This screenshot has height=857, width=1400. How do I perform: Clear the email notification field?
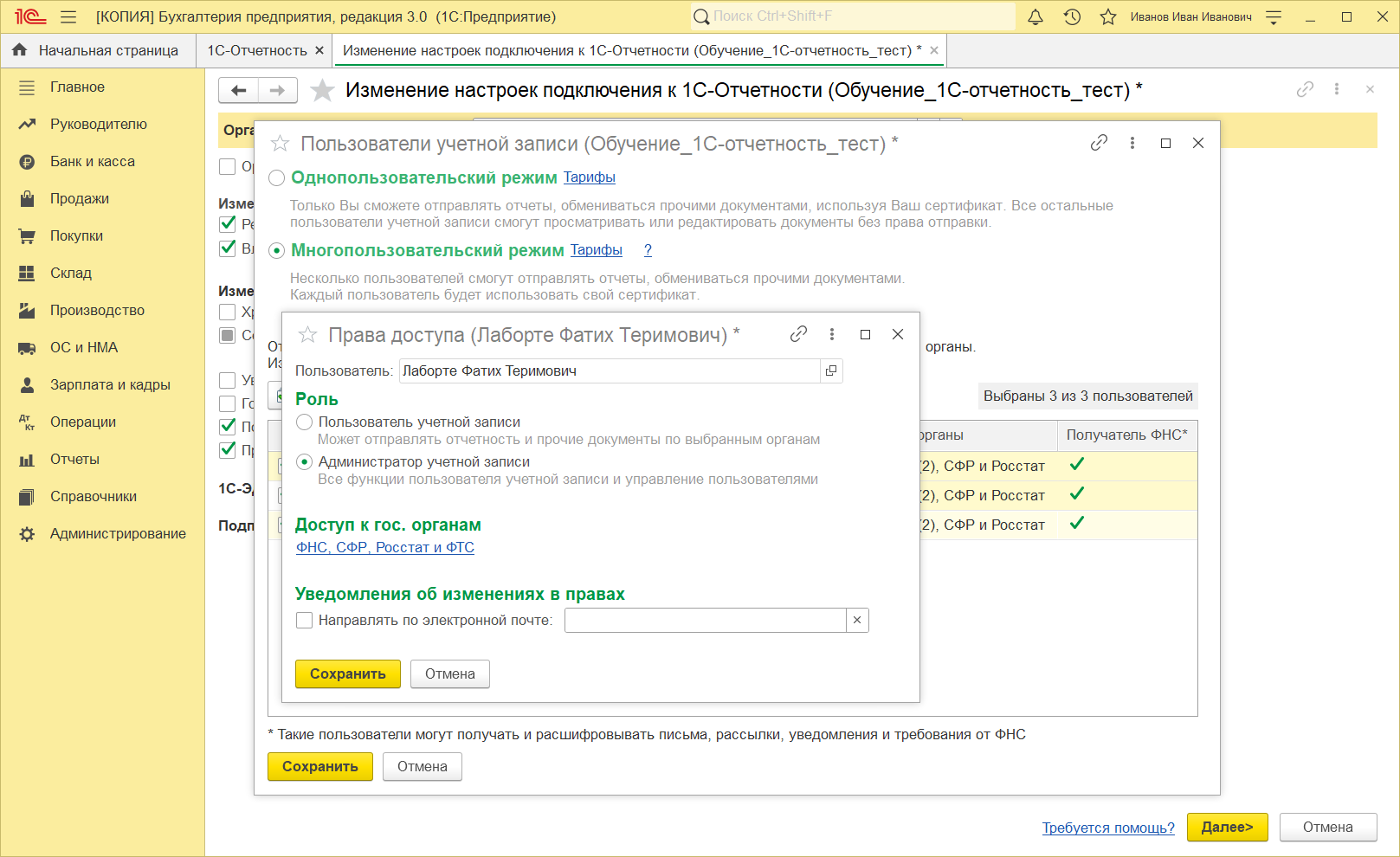point(857,620)
